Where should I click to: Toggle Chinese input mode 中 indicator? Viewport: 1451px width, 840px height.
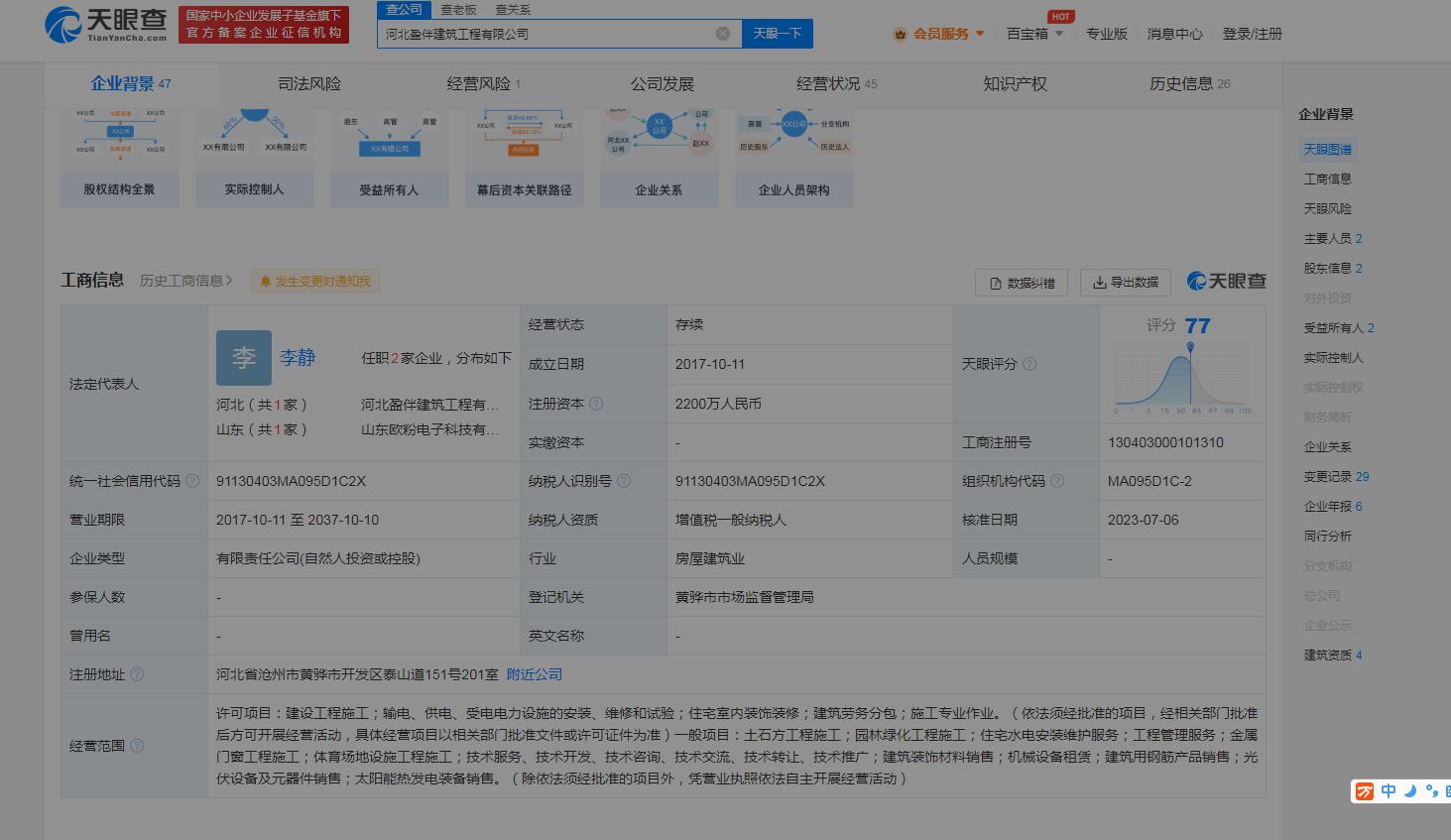tap(1389, 790)
